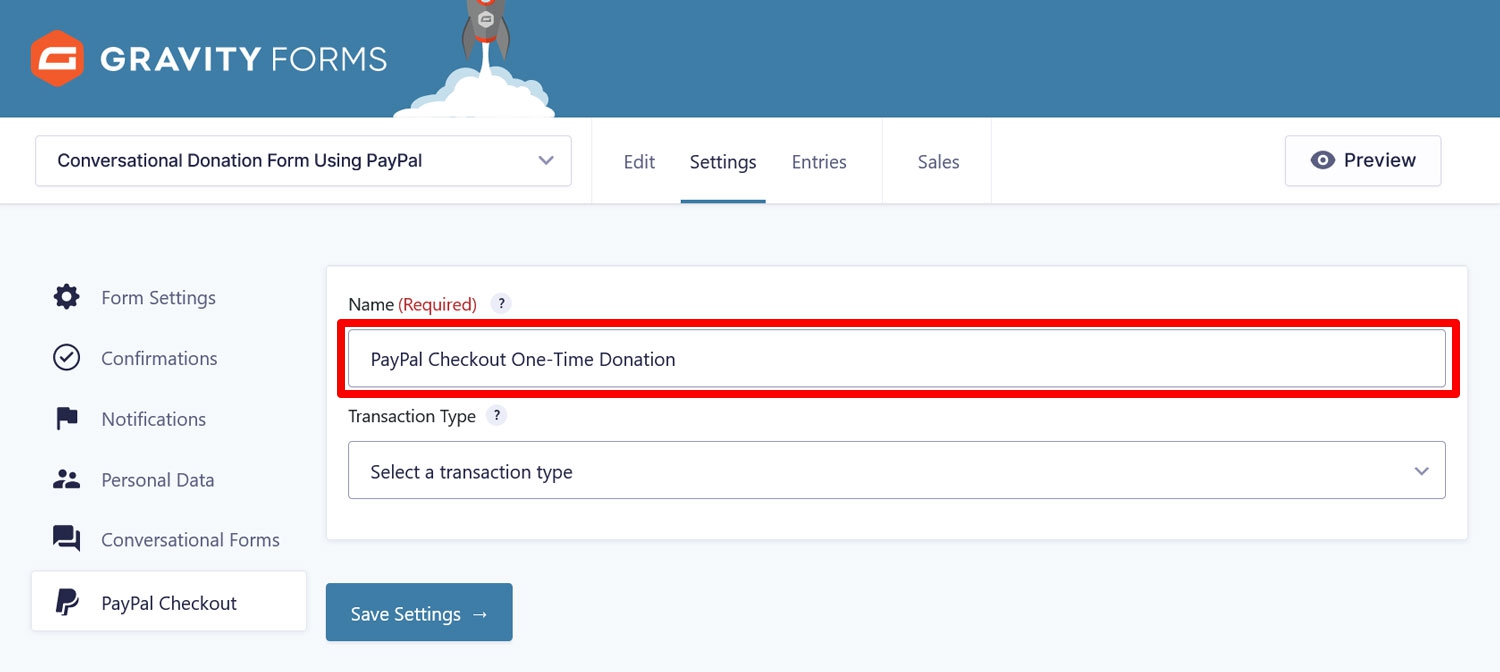Click the Conversational Forms chat icon
Screen dimensions: 1500x672
pyautogui.click(x=66, y=540)
